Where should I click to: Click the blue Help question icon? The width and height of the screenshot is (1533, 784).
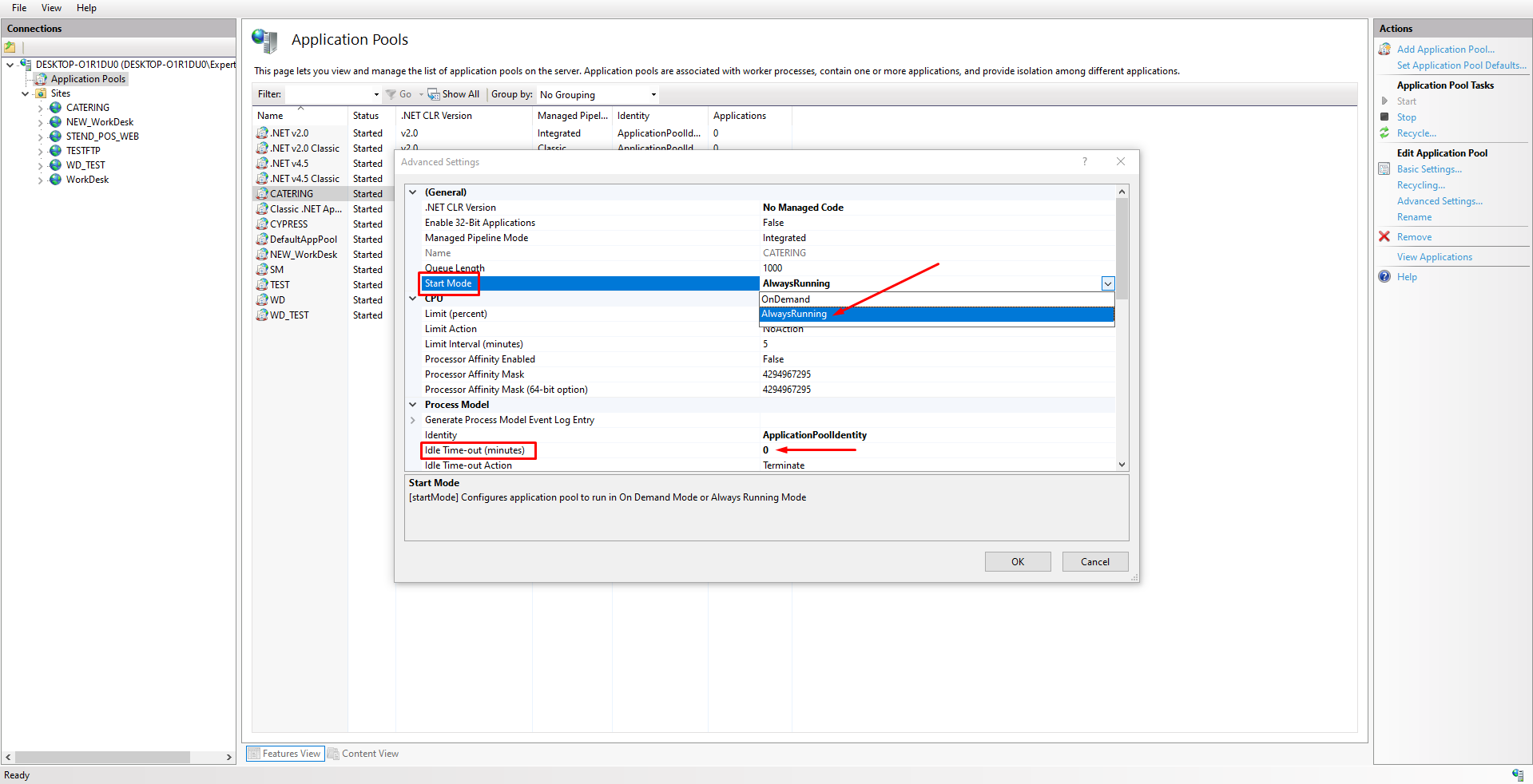tap(1384, 277)
